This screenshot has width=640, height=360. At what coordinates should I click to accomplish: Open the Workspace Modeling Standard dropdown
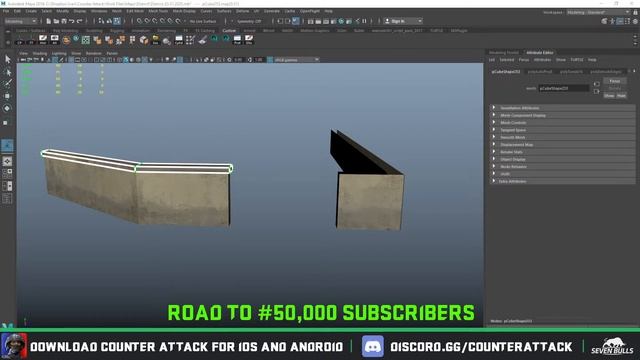[598, 13]
